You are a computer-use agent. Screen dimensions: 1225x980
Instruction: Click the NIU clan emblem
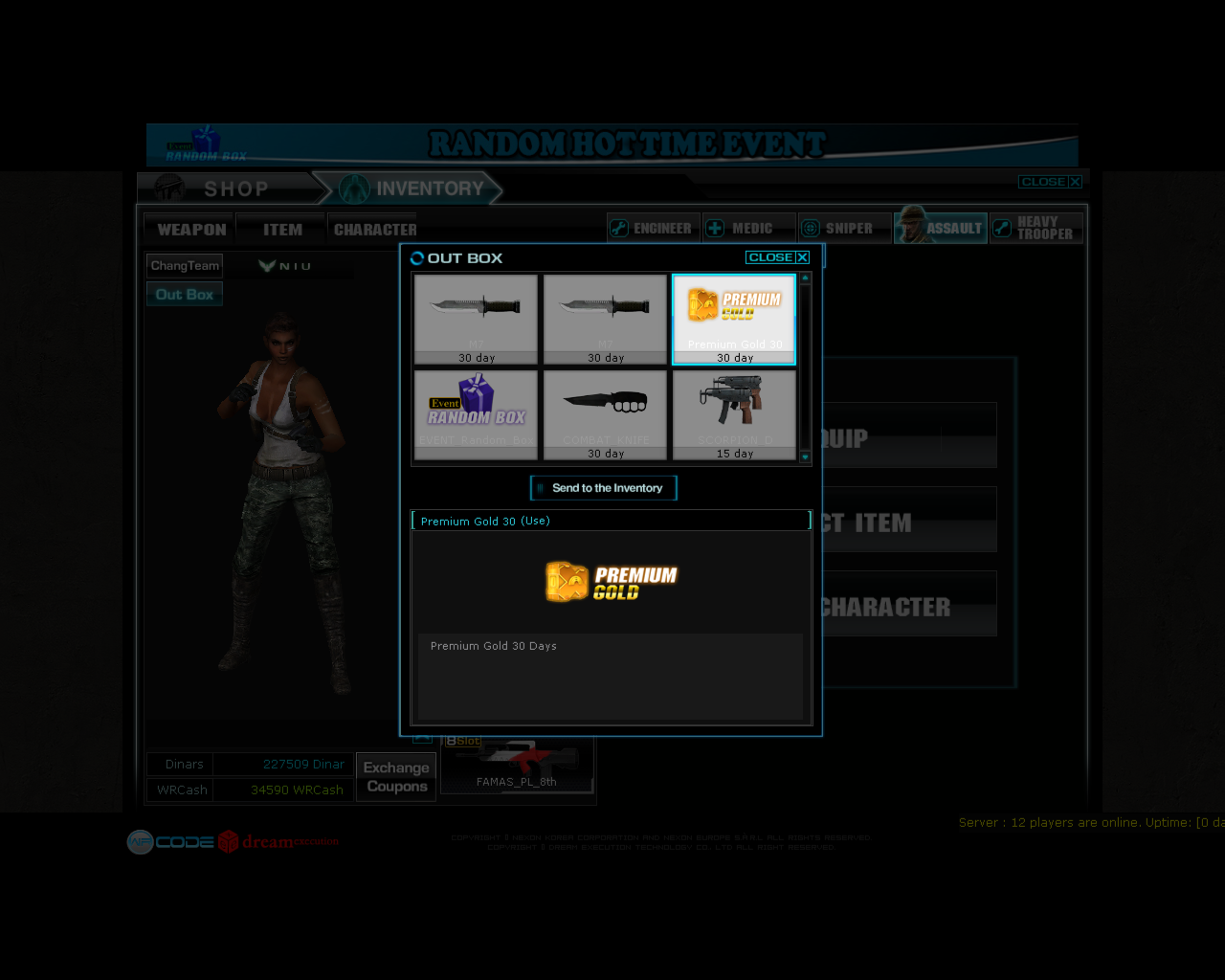(x=267, y=266)
